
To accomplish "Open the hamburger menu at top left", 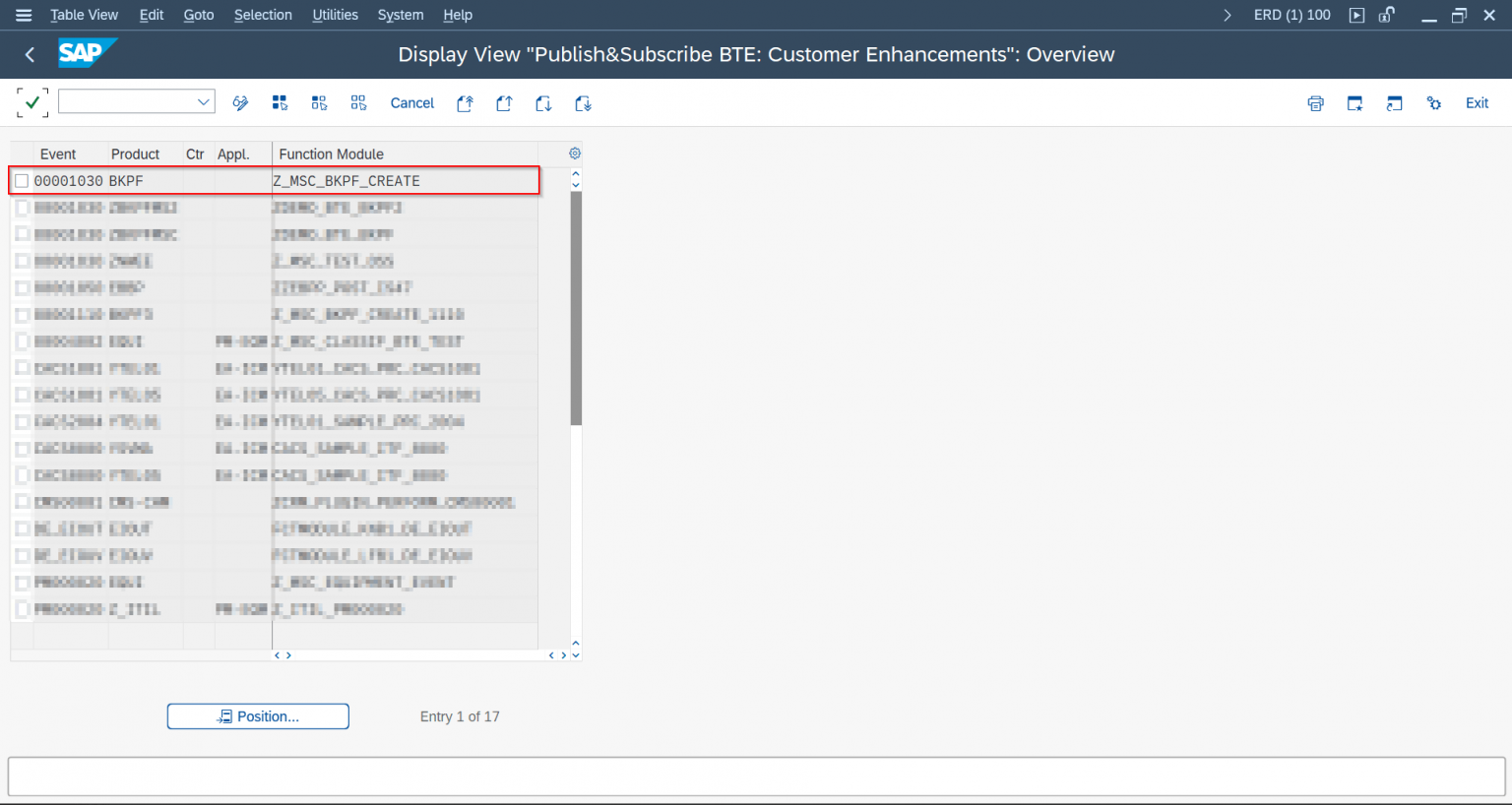I will (x=24, y=15).
